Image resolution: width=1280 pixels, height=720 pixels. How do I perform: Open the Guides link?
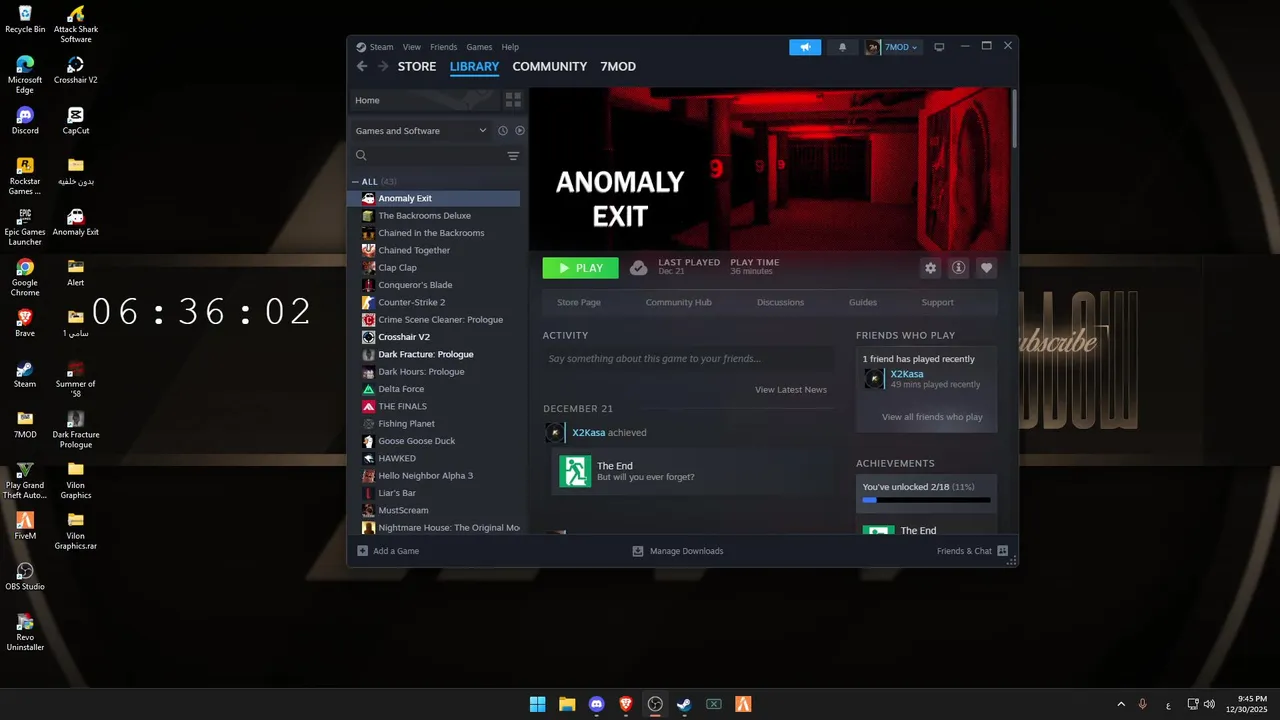tap(863, 302)
